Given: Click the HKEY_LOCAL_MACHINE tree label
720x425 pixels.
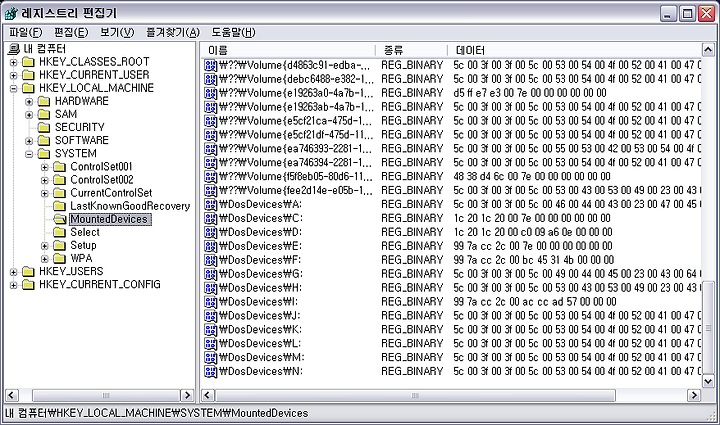Looking at the screenshot, I should [x=96, y=88].
